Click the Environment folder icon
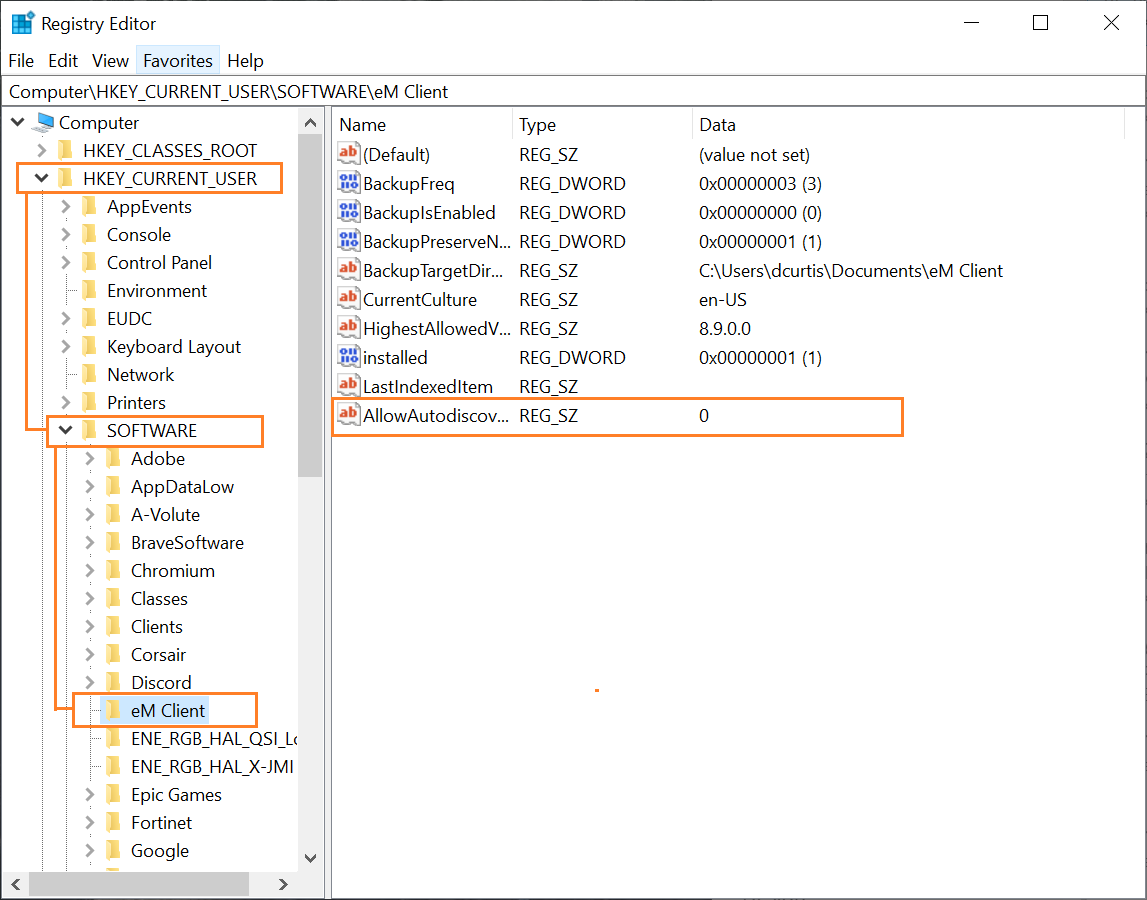Image resolution: width=1147 pixels, height=900 pixels. (x=89, y=290)
